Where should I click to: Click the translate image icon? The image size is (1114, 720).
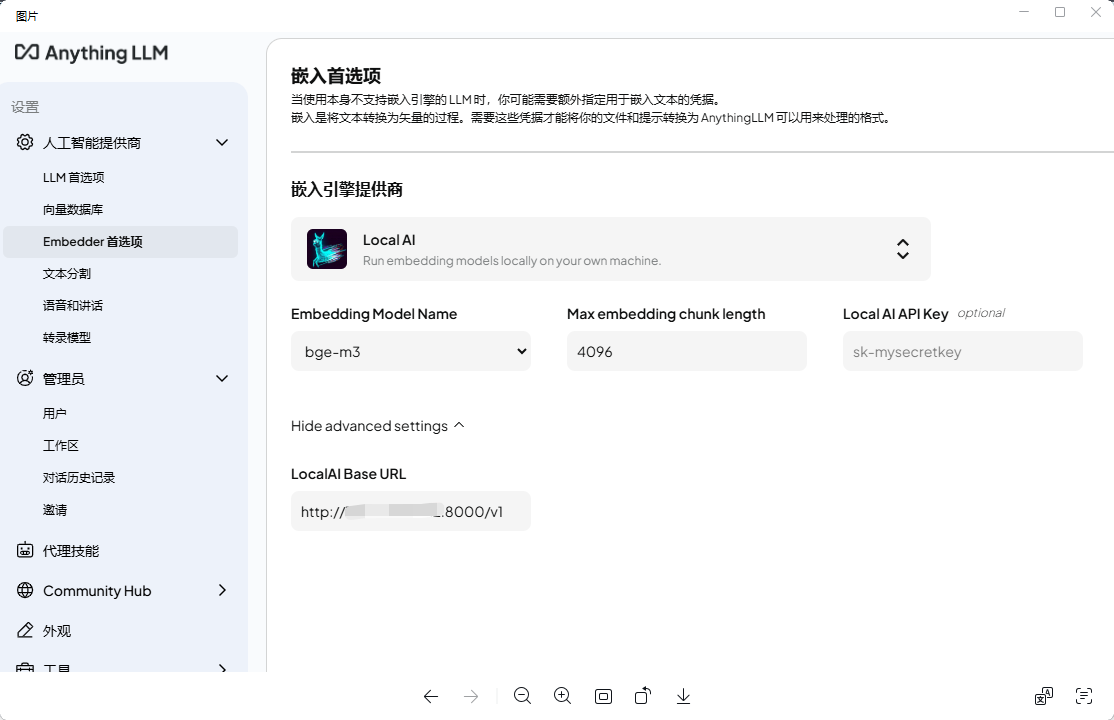pyautogui.click(x=1044, y=696)
